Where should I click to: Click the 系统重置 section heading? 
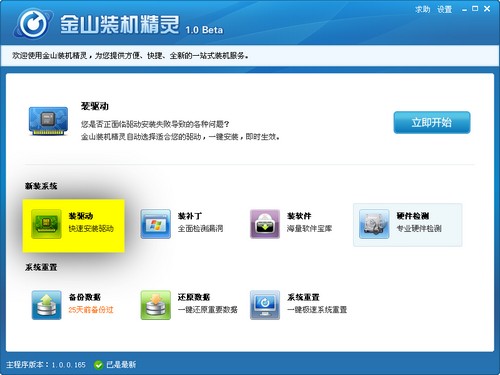tap(41, 267)
